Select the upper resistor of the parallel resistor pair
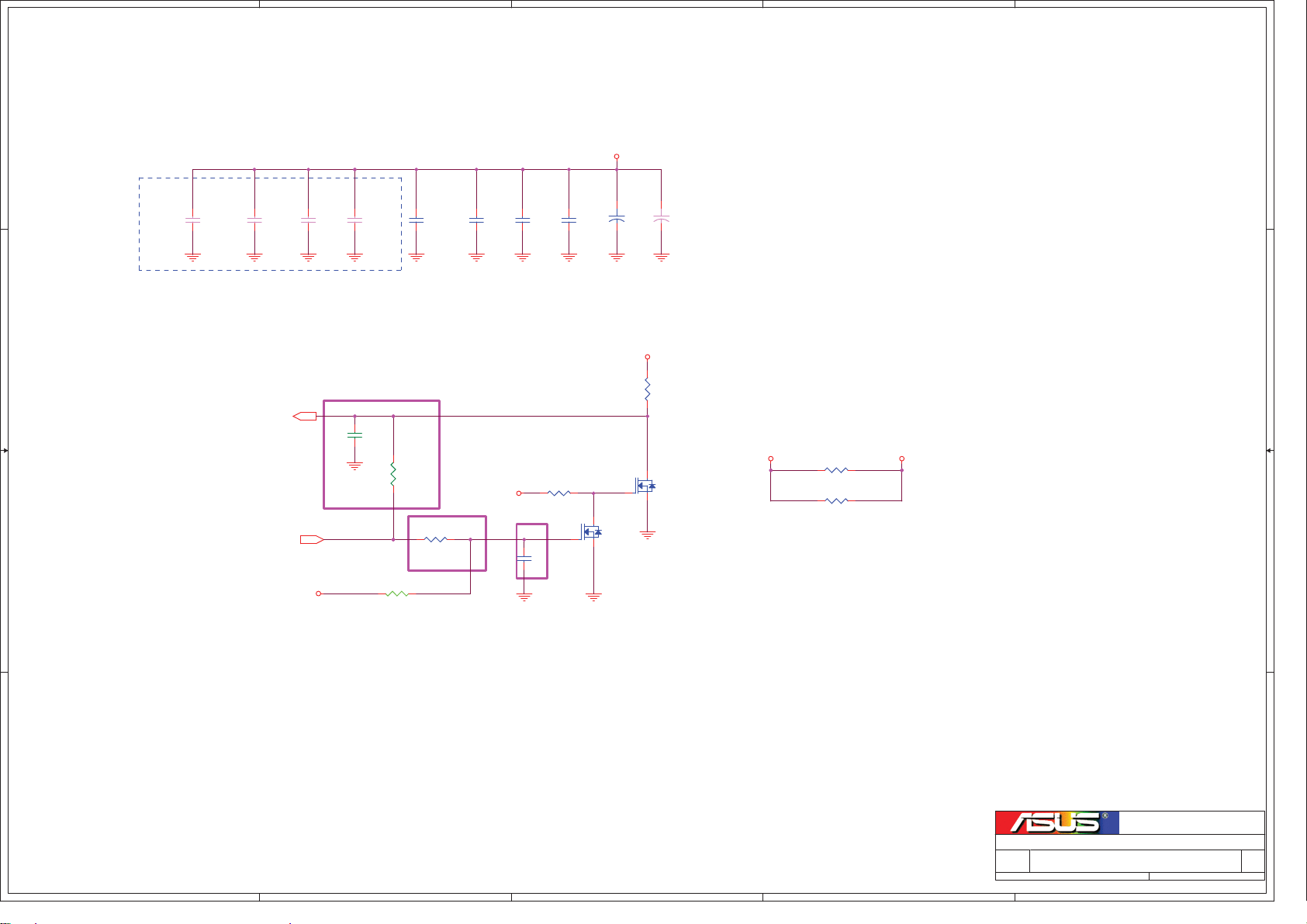The width and height of the screenshot is (1307, 924). tap(836, 470)
